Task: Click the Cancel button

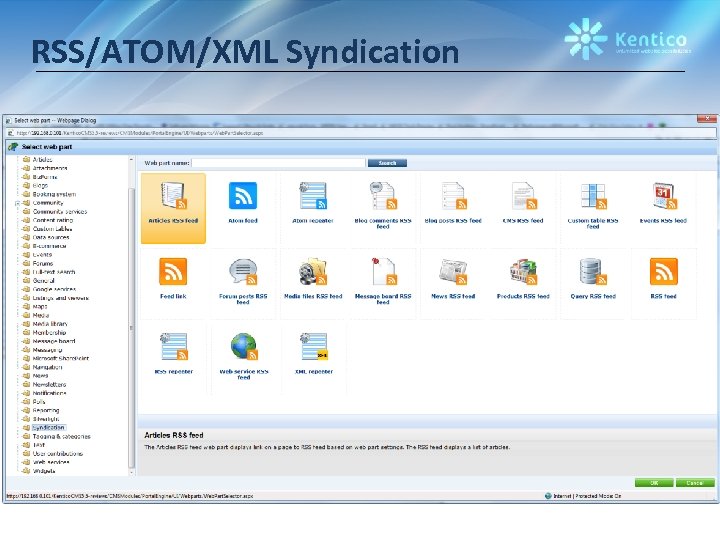Action: [695, 483]
